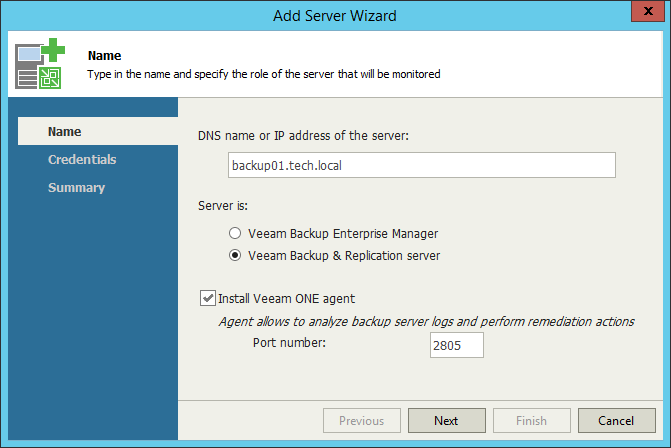Open the Summary wizard step
This screenshot has height=448, width=671.
click(x=77, y=187)
